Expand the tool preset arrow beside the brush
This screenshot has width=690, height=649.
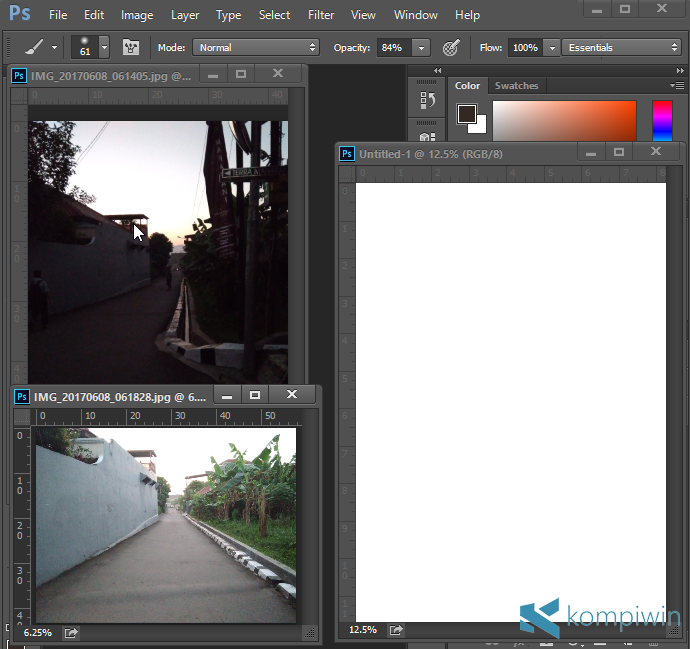coord(55,47)
